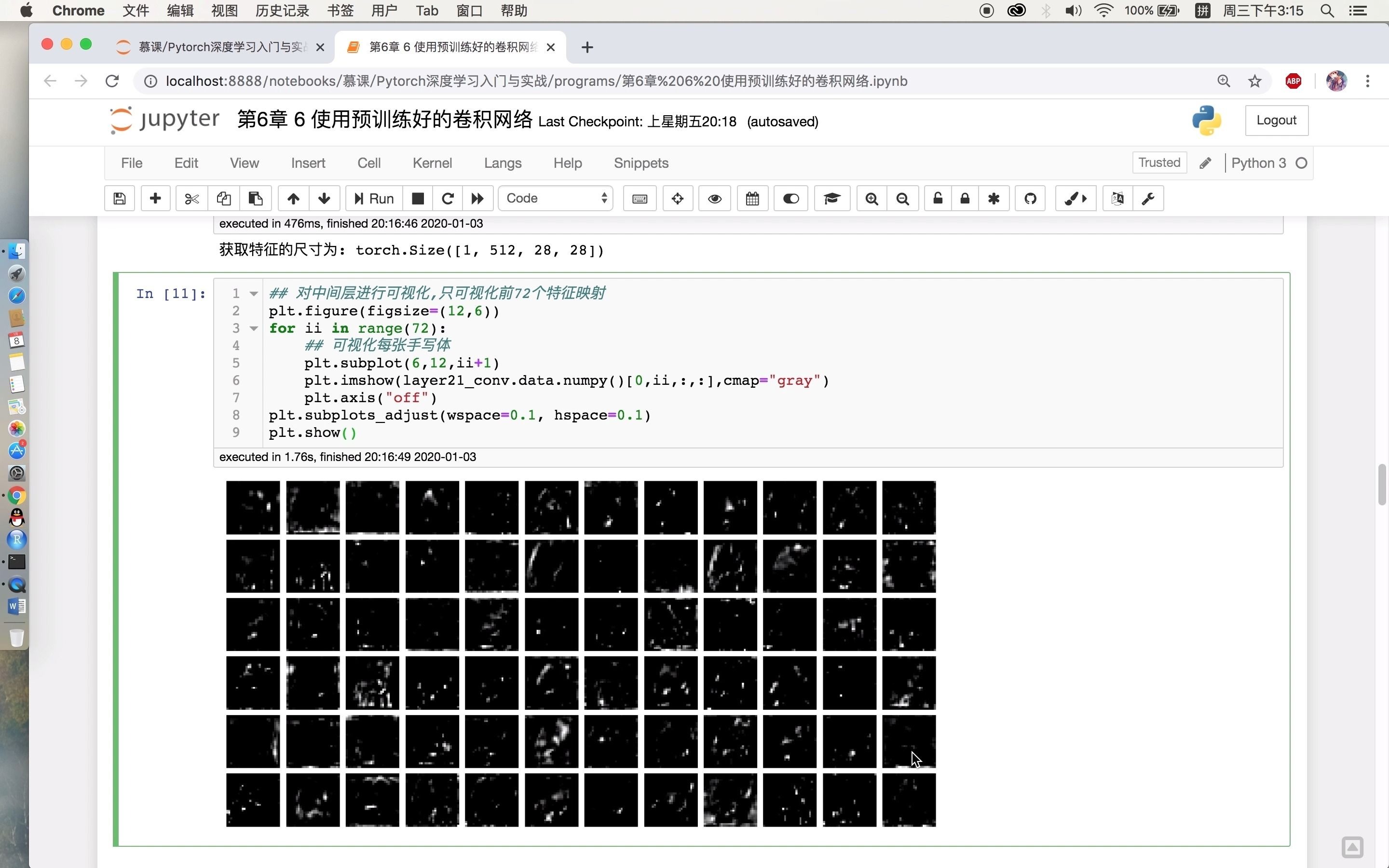Collapse code fold arrow on line 1

point(253,294)
